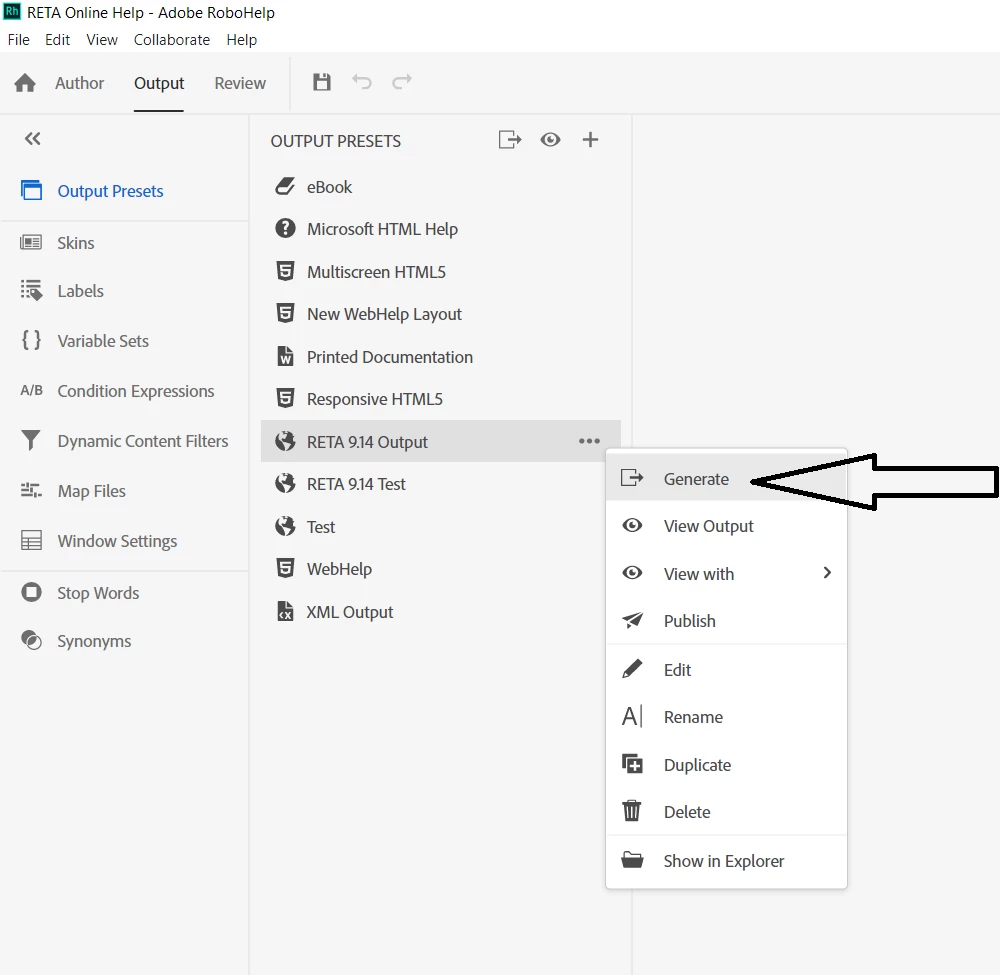Open the Output Presets sidebar panel
Image resolution: width=1000 pixels, height=975 pixels.
[124, 191]
